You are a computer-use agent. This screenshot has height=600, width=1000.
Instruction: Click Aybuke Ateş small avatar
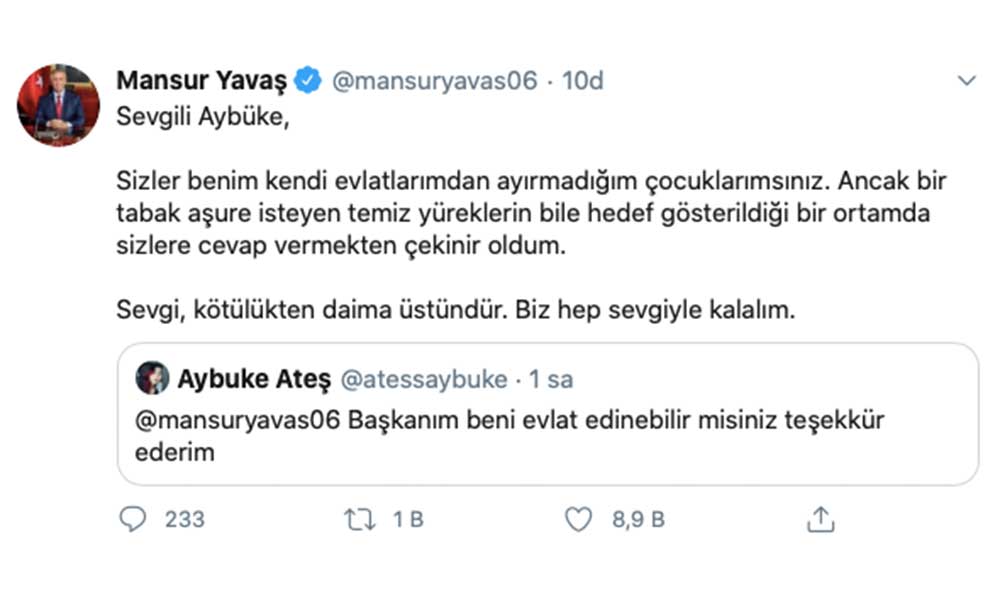153,379
